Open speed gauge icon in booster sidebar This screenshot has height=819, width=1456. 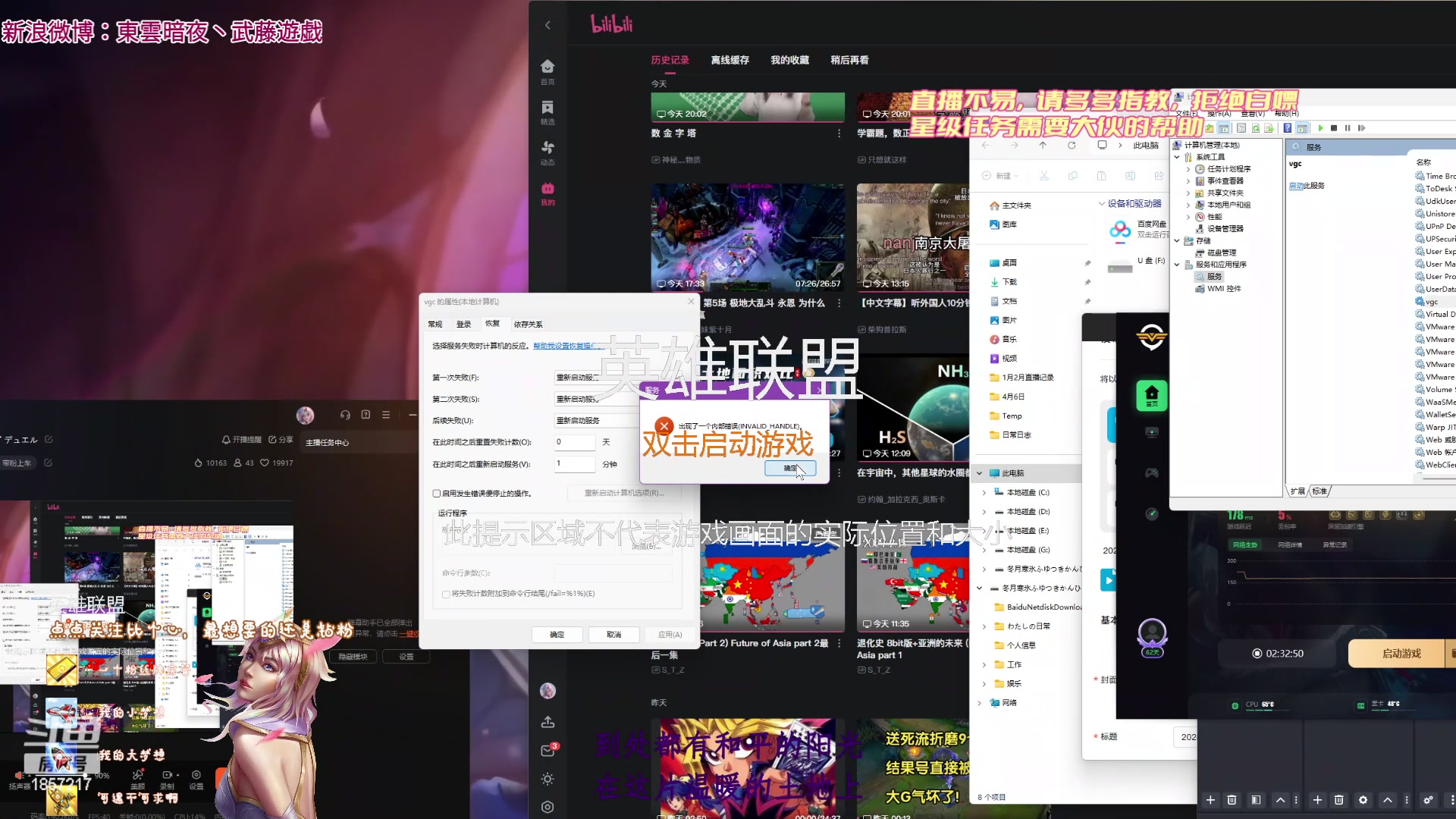point(1151,514)
